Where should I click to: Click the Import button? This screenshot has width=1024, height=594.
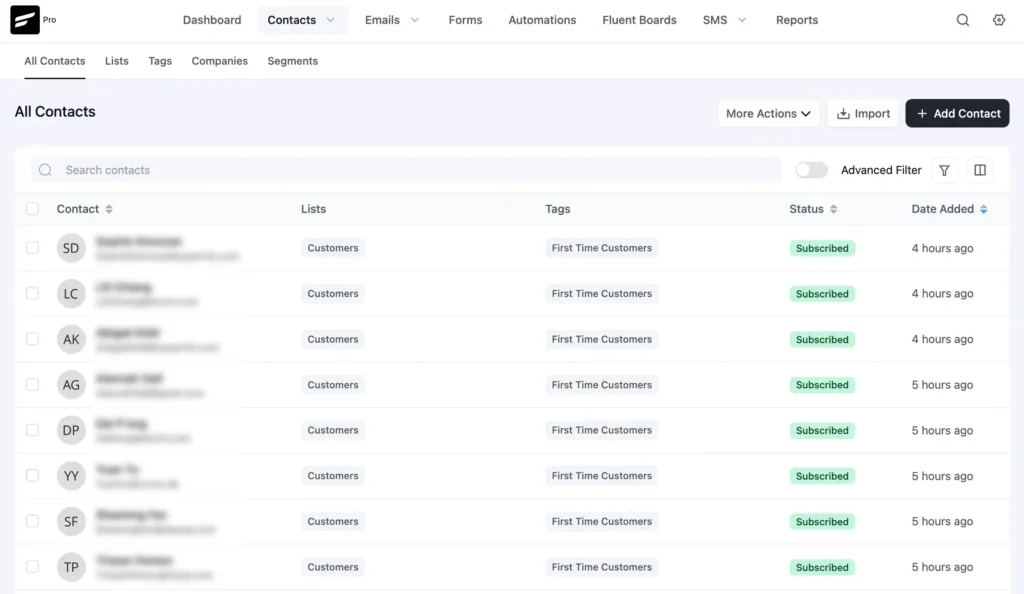point(862,113)
